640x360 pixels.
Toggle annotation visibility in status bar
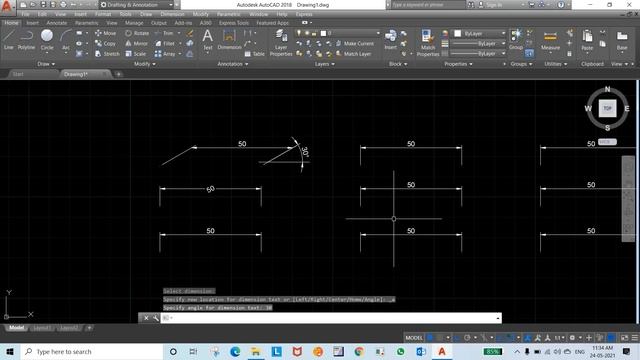tap(538, 338)
